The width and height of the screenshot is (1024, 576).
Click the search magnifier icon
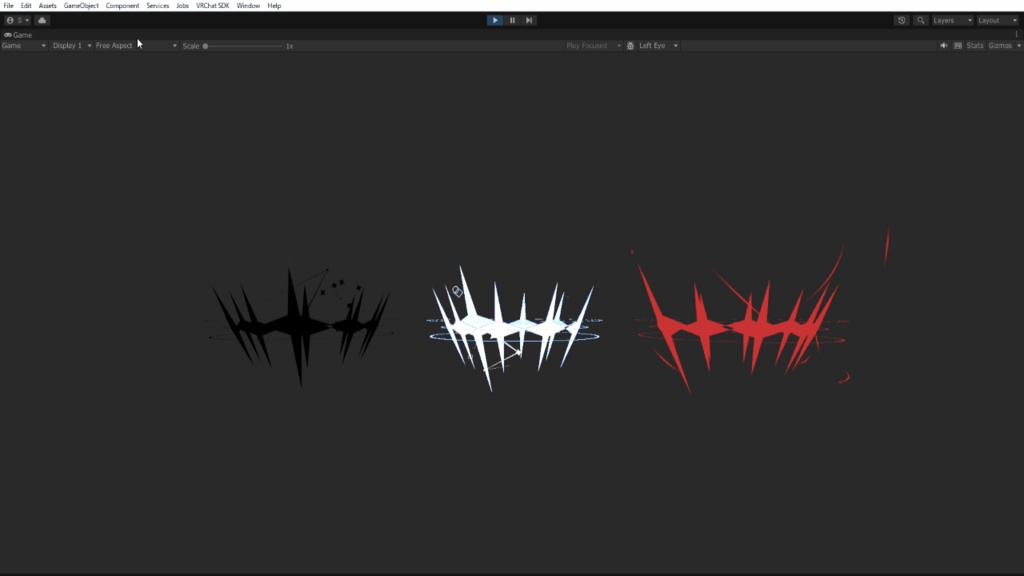point(921,20)
